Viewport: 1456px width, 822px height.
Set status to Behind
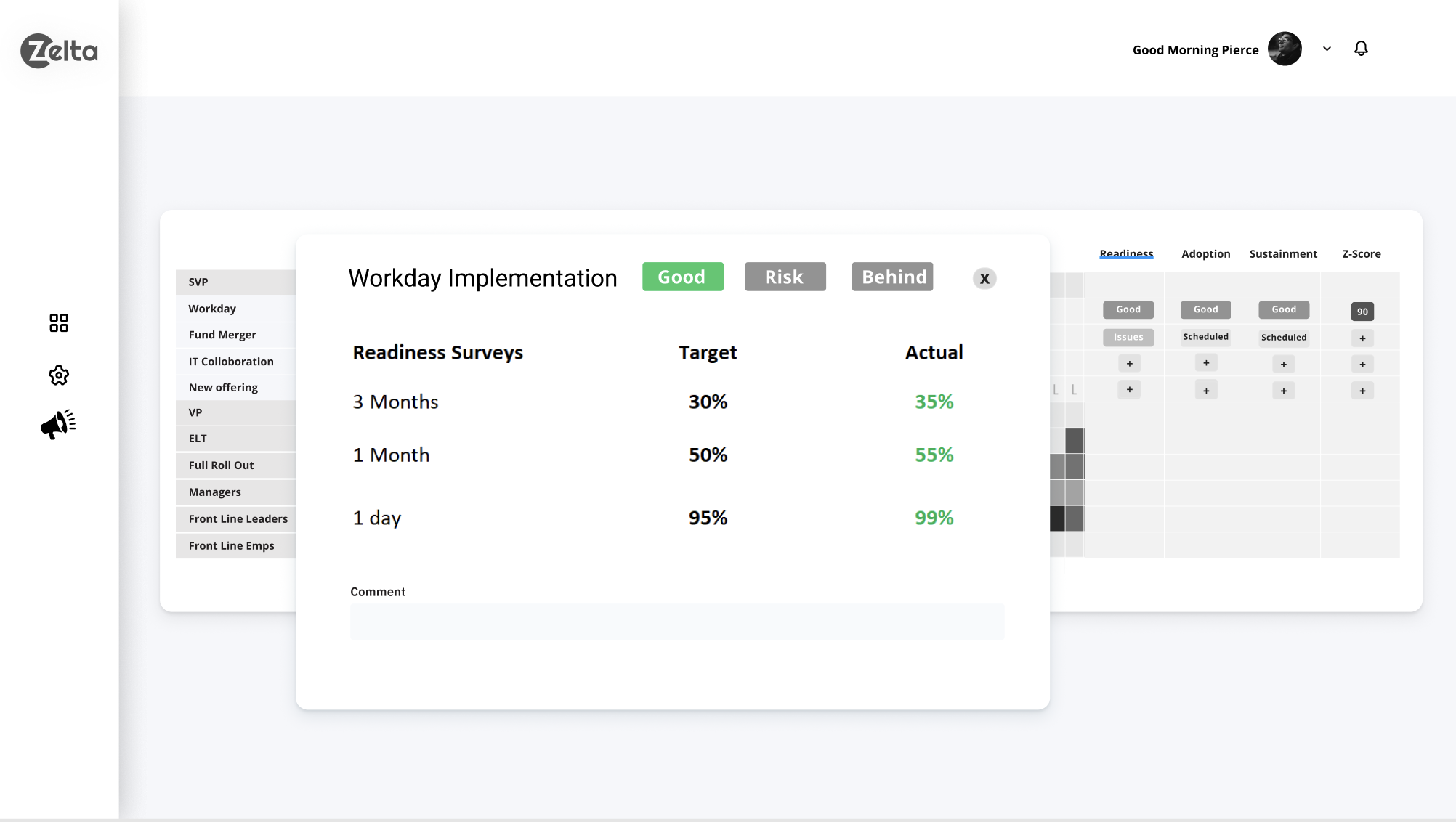click(x=892, y=277)
